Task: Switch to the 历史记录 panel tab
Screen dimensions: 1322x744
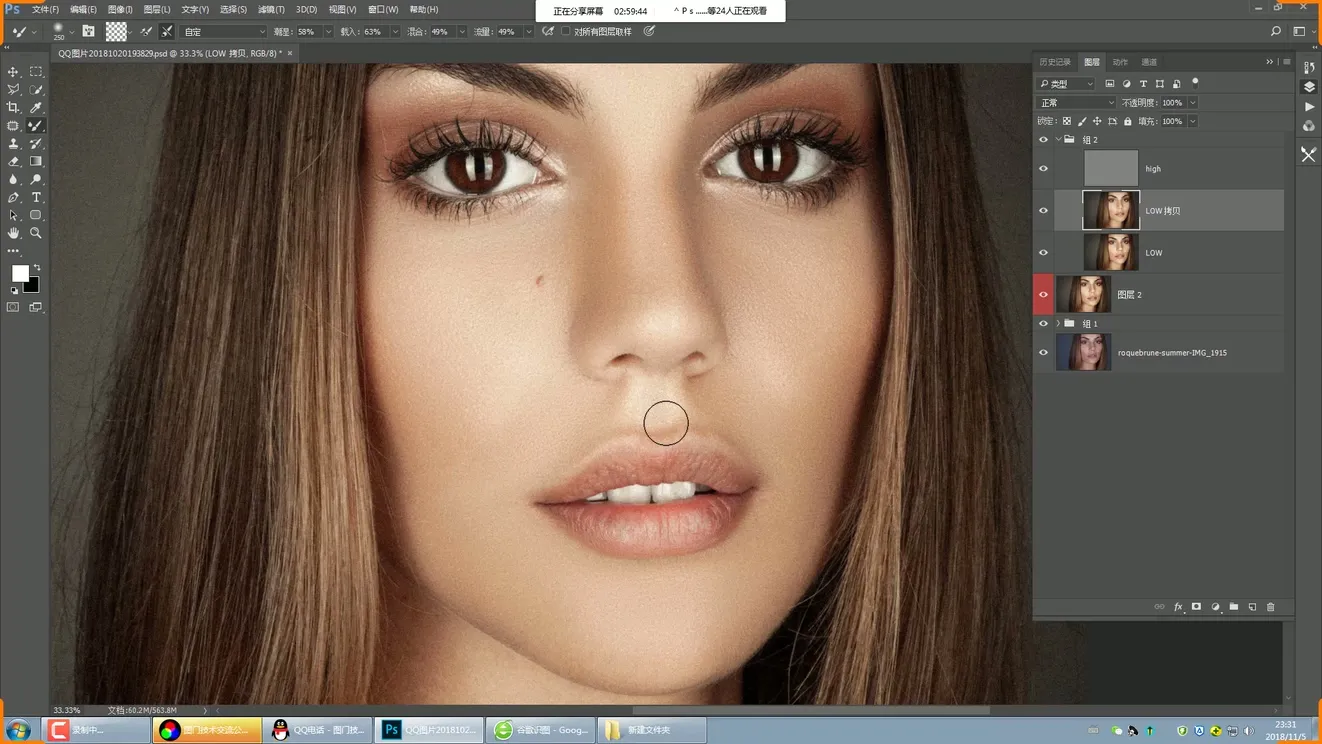Action: click(x=1055, y=62)
